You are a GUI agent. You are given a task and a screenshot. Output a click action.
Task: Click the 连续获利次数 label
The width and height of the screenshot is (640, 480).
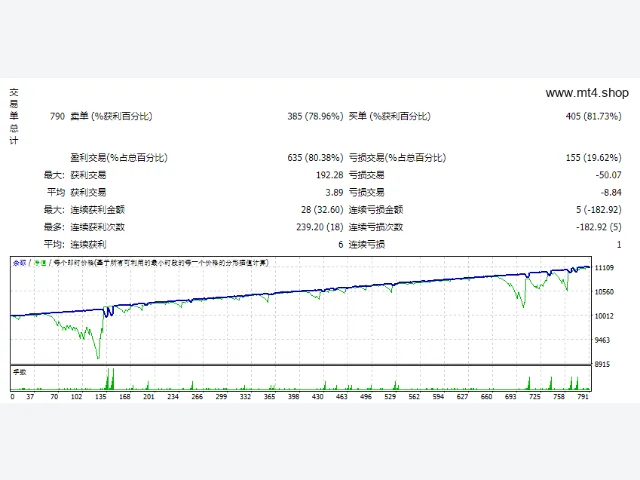pos(98,227)
